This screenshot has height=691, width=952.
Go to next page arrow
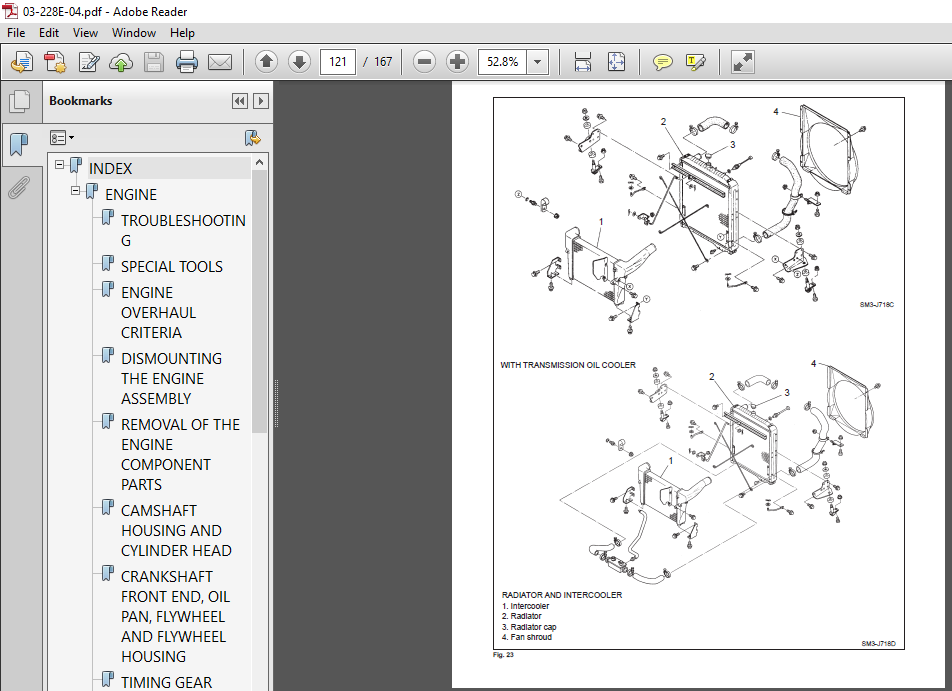tap(299, 62)
